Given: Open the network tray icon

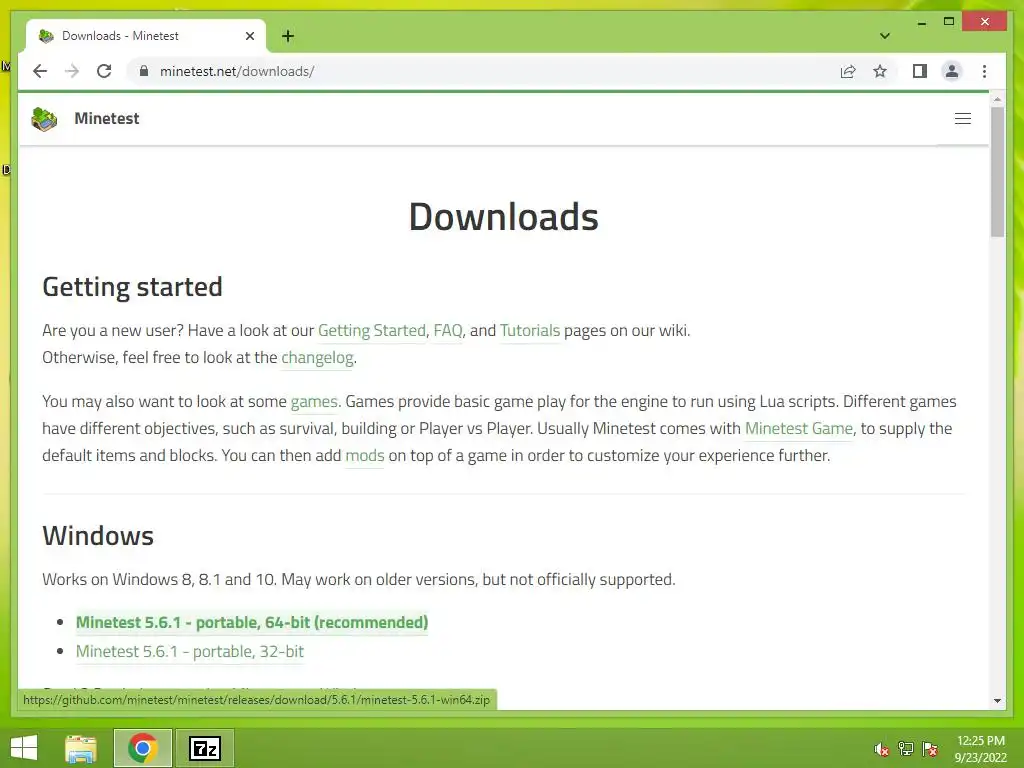Looking at the screenshot, I should tap(906, 749).
